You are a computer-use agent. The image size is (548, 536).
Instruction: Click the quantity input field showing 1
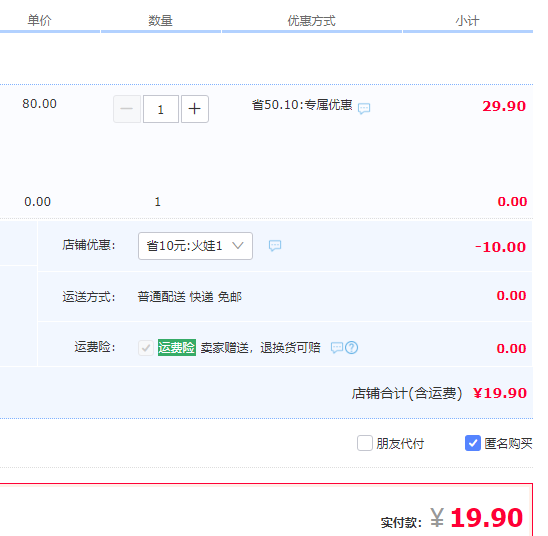coord(161,109)
